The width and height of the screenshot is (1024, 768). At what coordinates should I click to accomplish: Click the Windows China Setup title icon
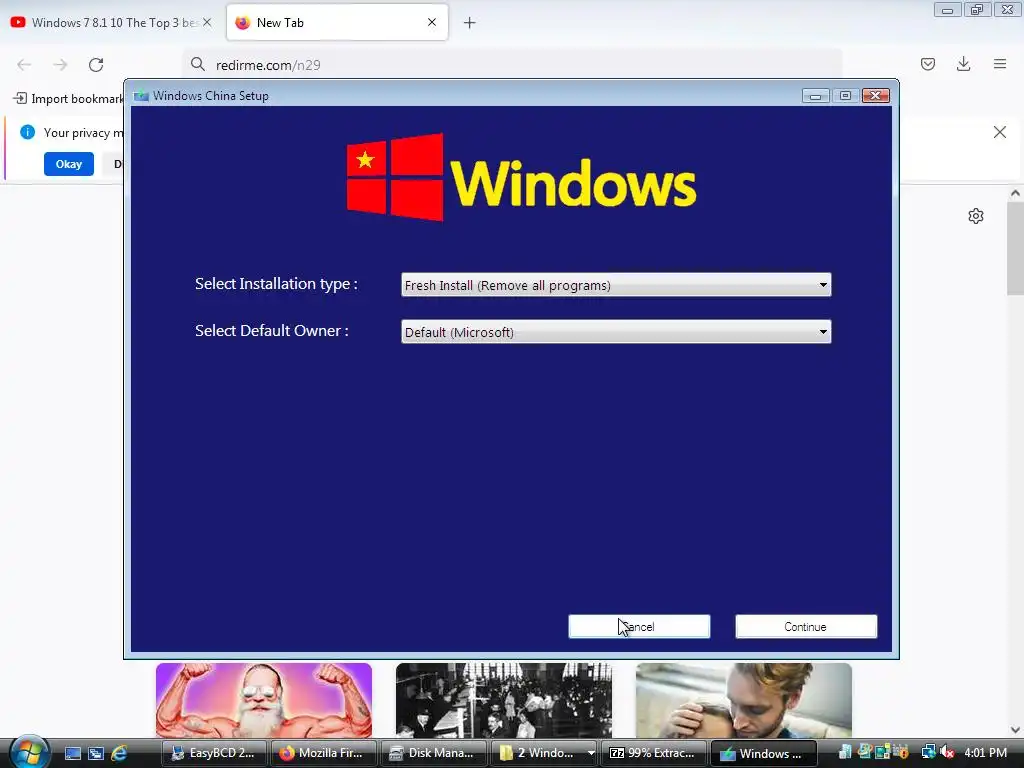coord(140,96)
